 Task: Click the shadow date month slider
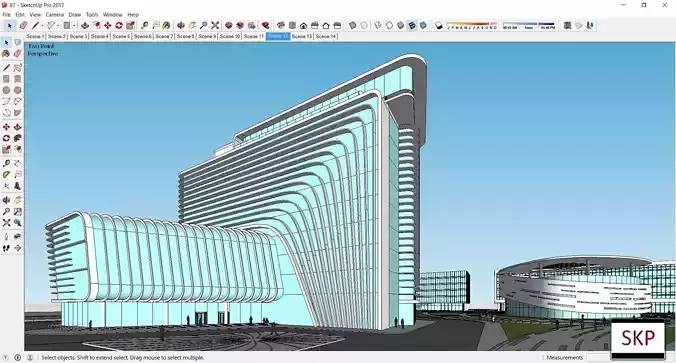[472, 25]
